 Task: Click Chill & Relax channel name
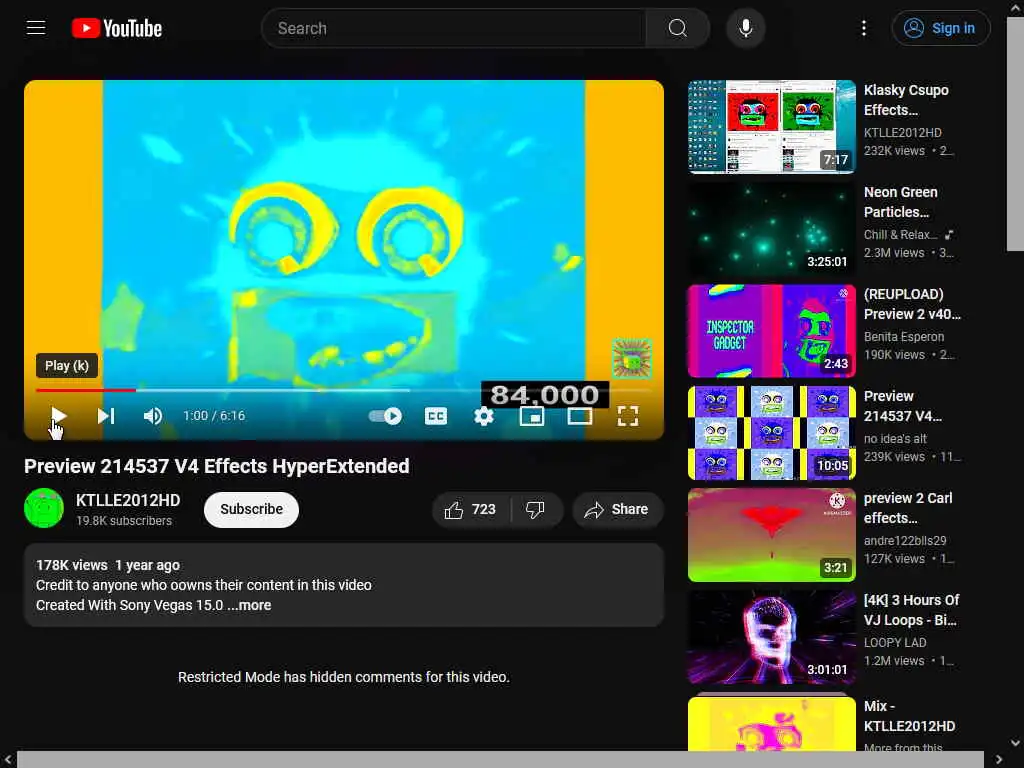click(x=900, y=234)
